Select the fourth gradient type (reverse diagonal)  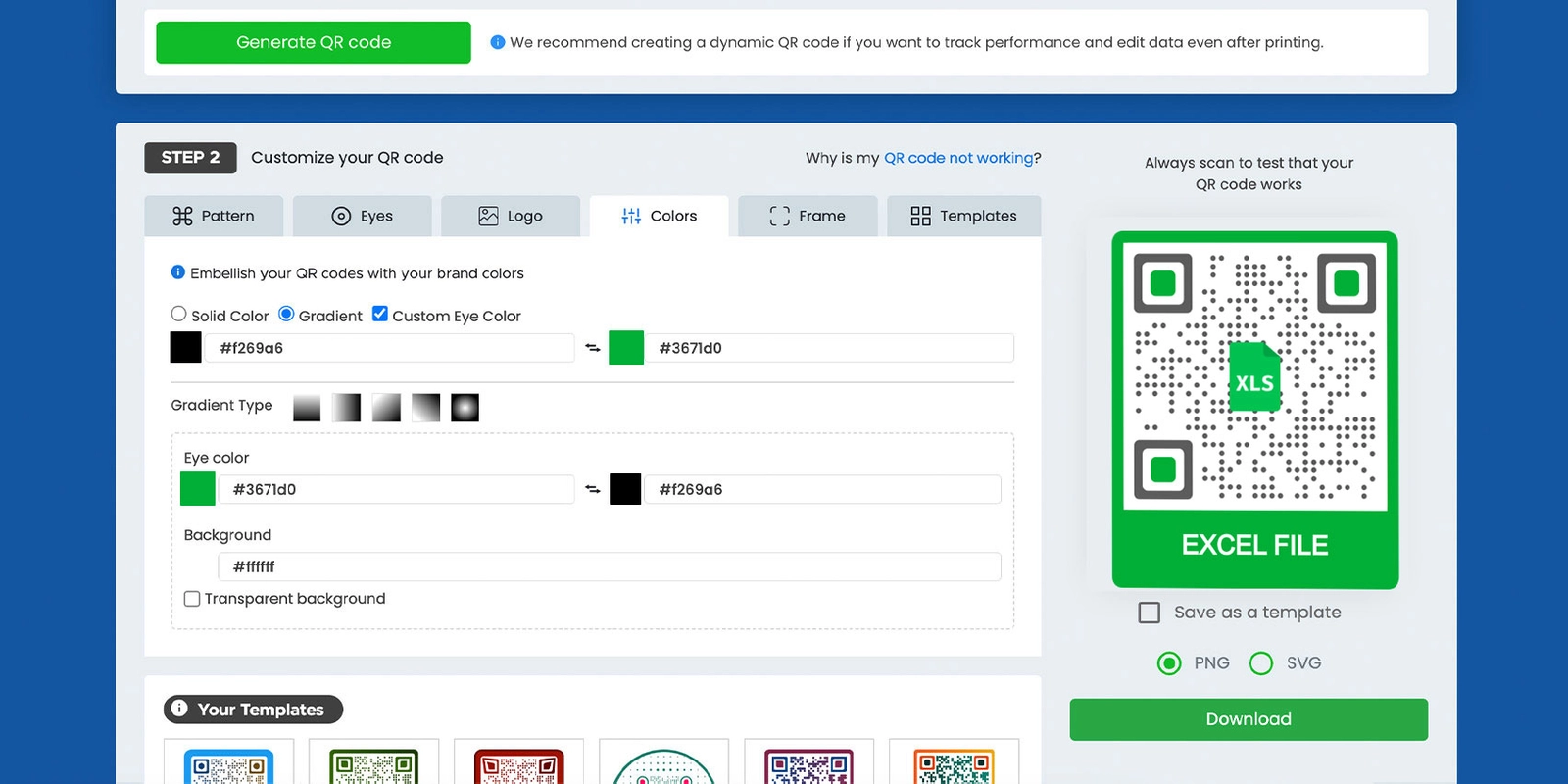(425, 408)
